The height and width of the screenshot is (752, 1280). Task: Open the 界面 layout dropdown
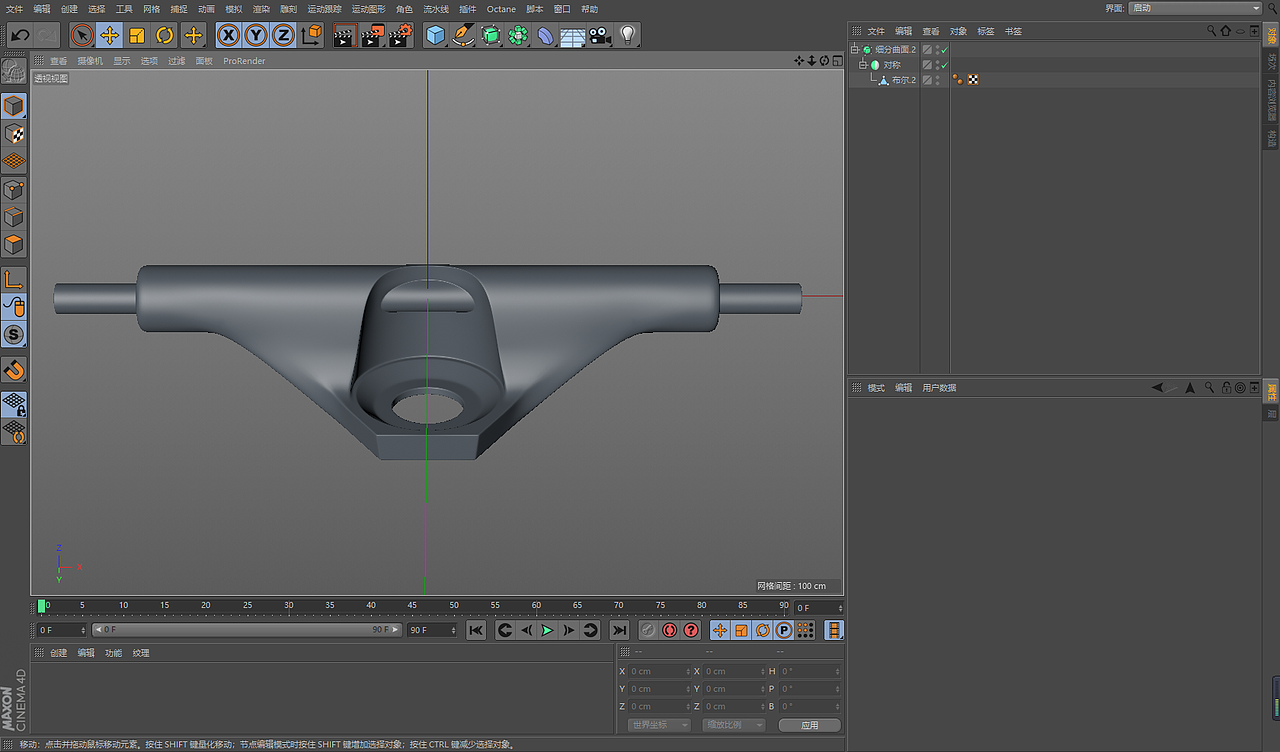point(1195,8)
